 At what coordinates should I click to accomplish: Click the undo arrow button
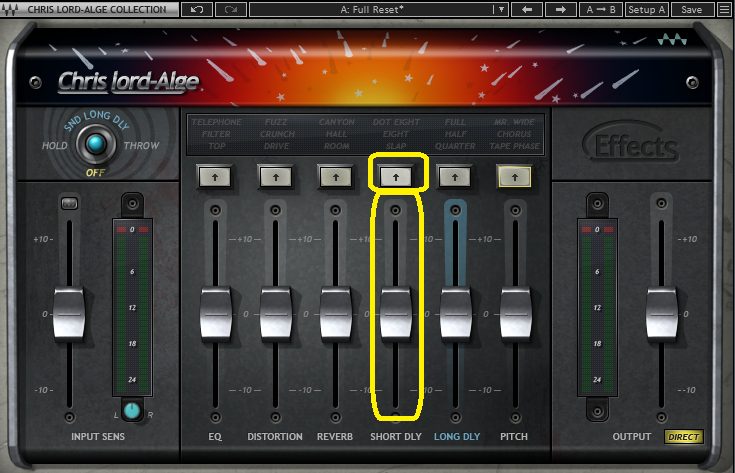pos(196,9)
